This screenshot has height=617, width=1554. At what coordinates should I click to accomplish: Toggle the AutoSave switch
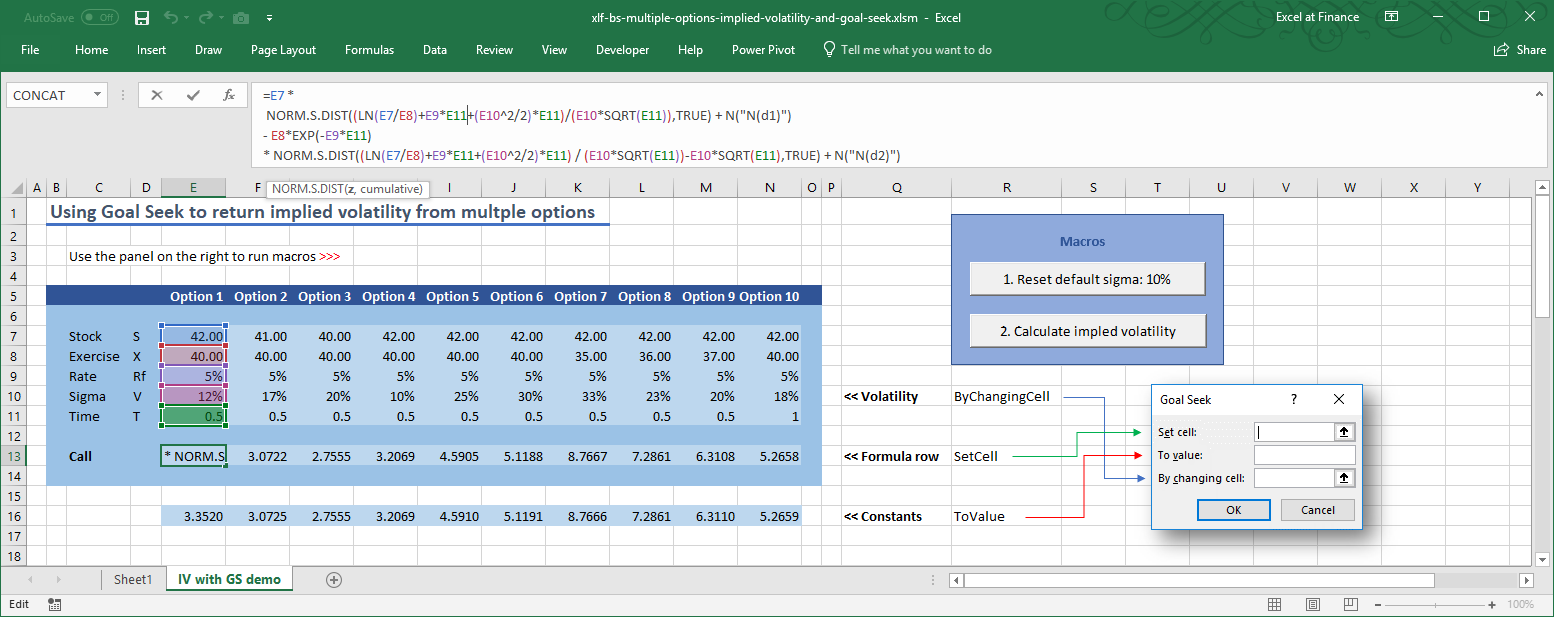click(x=99, y=18)
